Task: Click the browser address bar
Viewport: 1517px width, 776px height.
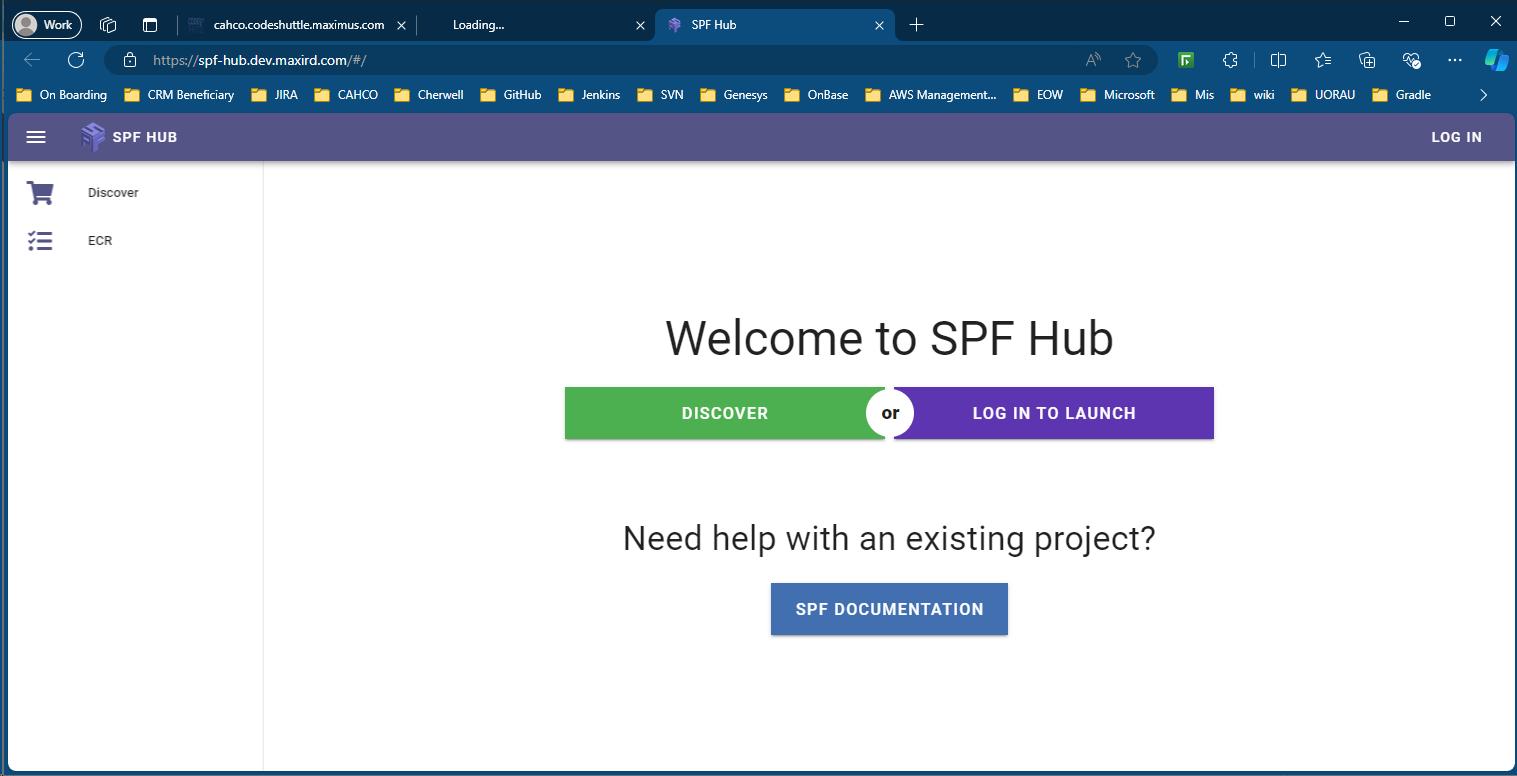Action: pyautogui.click(x=600, y=60)
